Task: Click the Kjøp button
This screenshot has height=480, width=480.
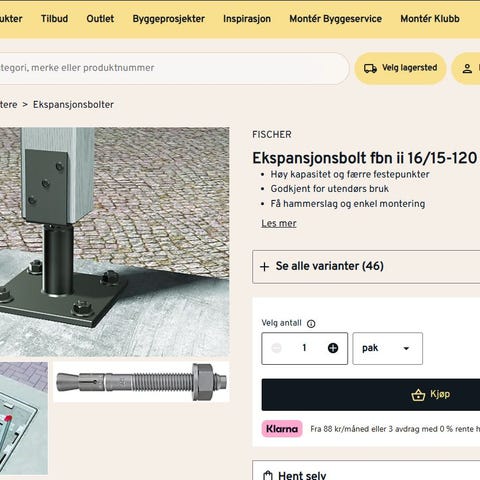Action: (x=371, y=395)
